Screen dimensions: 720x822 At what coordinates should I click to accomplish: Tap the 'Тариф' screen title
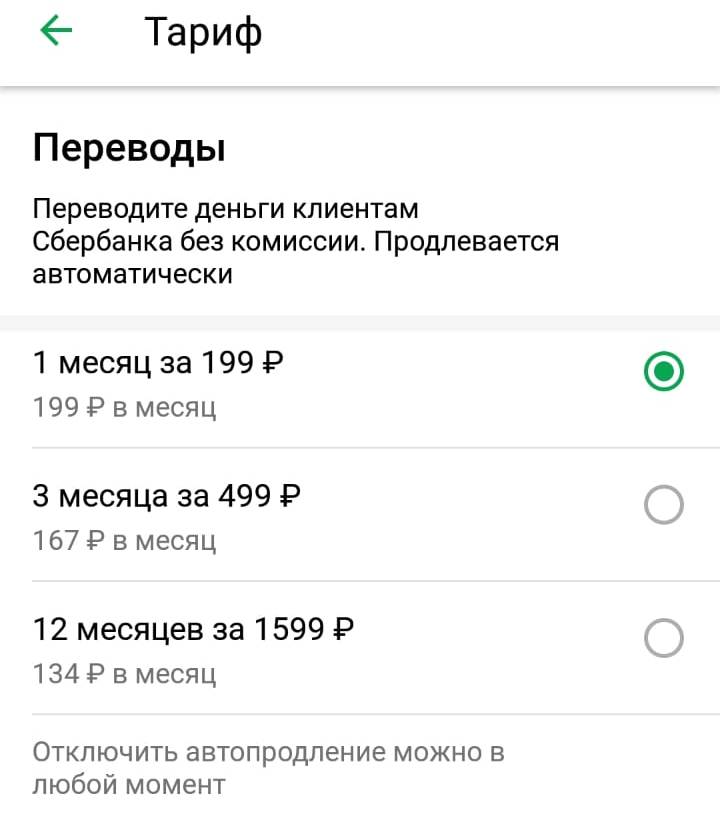(203, 33)
